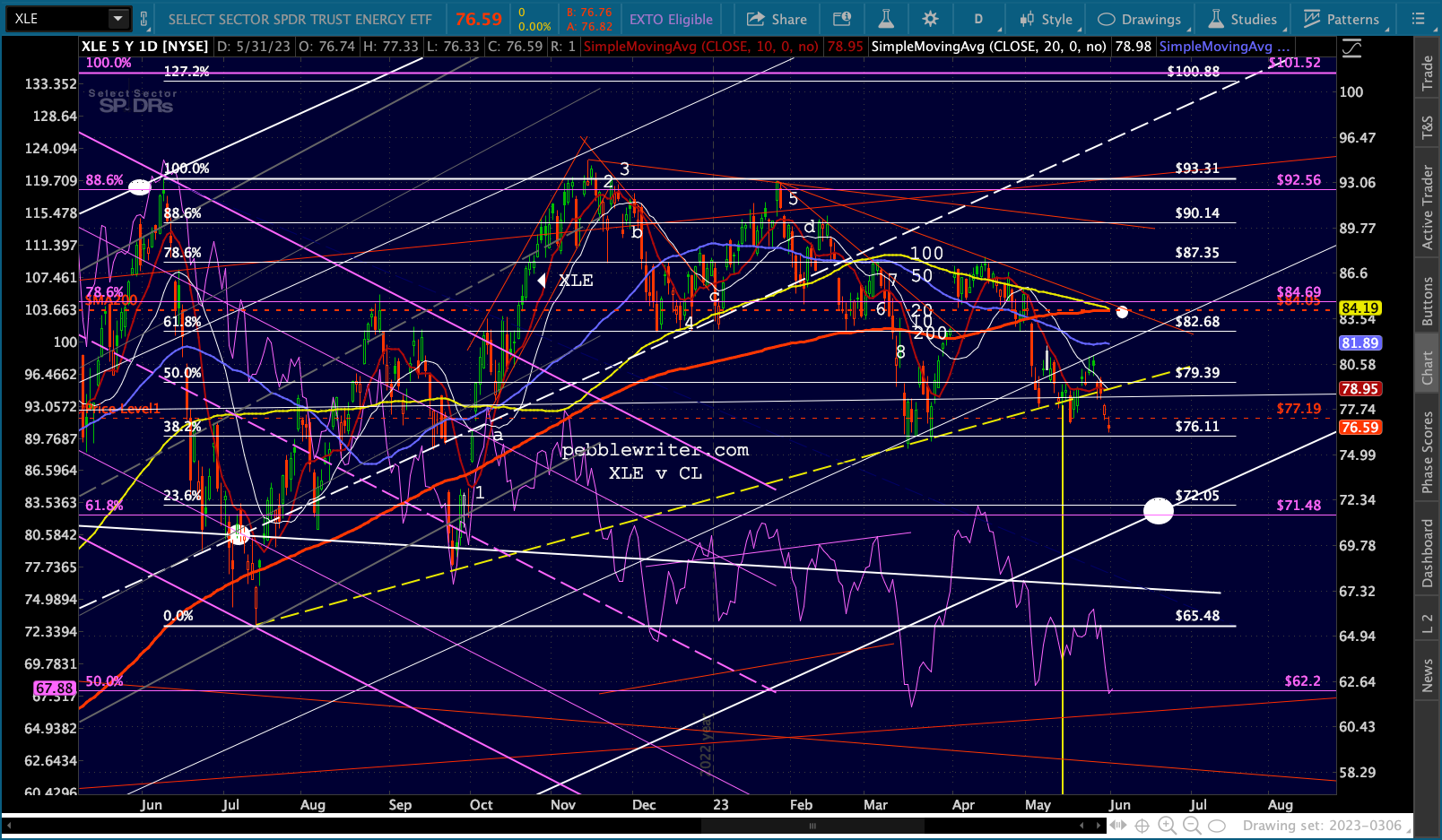The width and height of the screenshot is (1442, 840).
Task: Open the D timeframe selector
Action: tap(978, 19)
